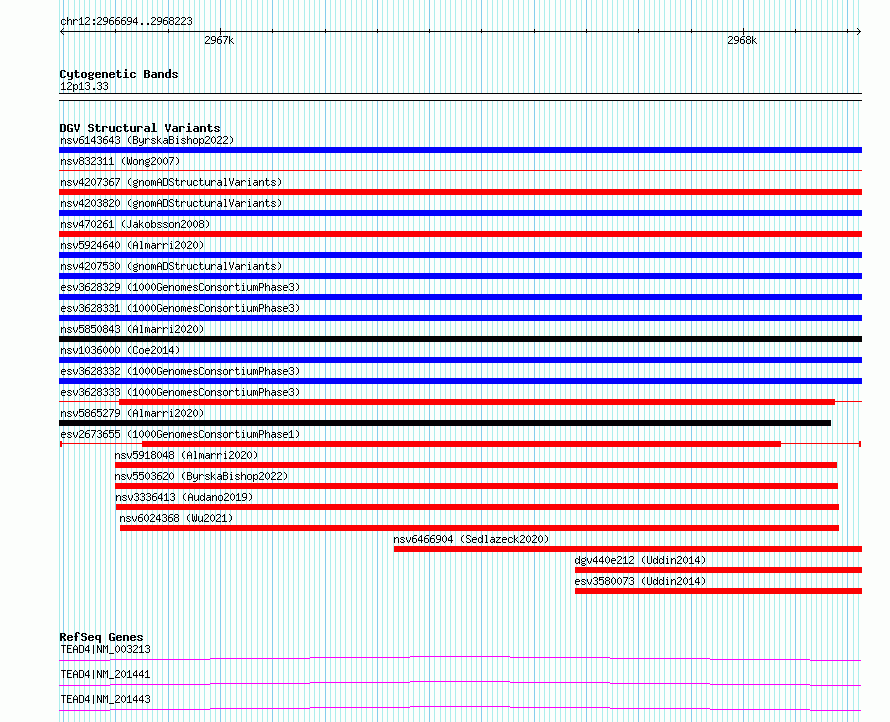890x722 pixels.
Task: Open gene label TEAD4|NM_003213
Action: pyautogui.click(x=105, y=649)
